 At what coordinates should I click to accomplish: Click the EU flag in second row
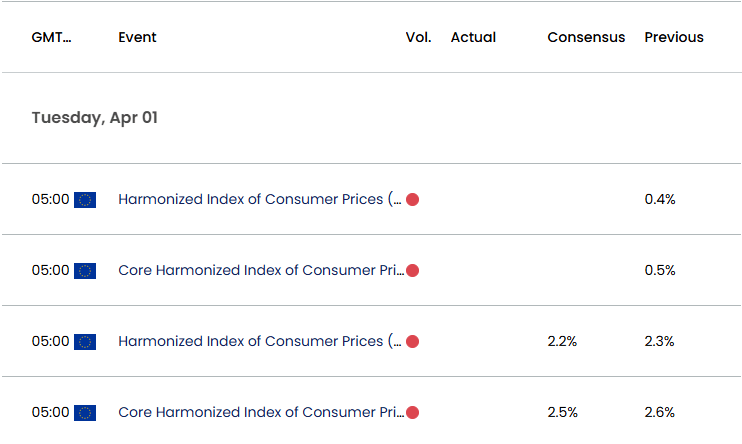tap(85, 271)
